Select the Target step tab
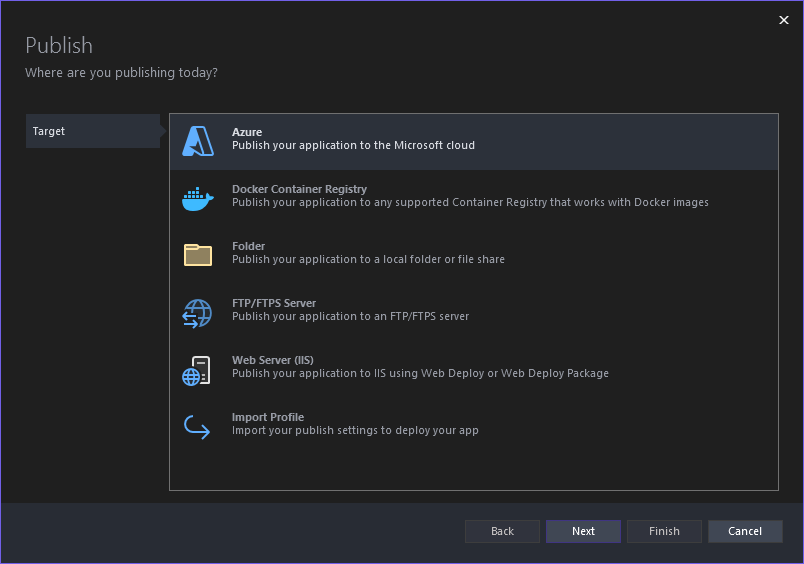The width and height of the screenshot is (804, 564). click(x=93, y=131)
